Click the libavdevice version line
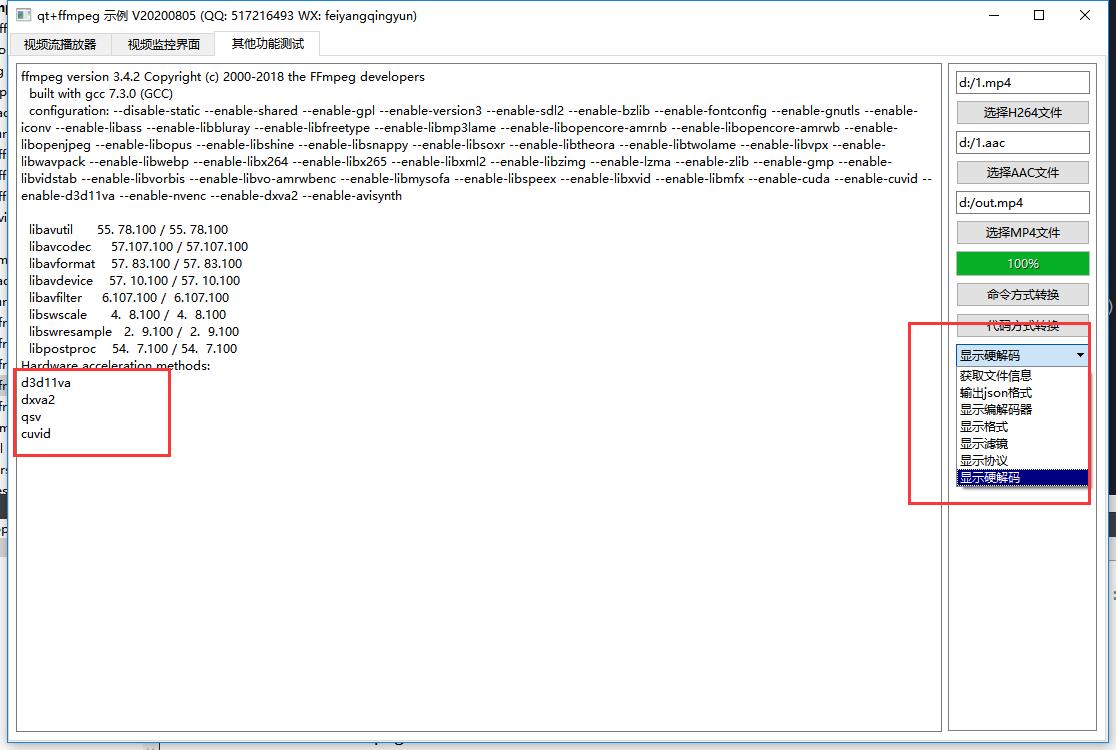 click(135, 281)
